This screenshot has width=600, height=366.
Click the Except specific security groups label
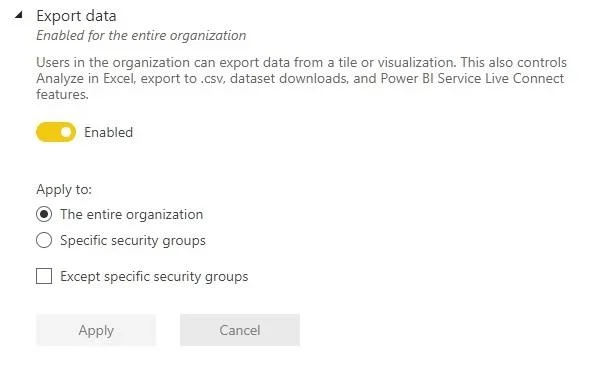(x=154, y=276)
